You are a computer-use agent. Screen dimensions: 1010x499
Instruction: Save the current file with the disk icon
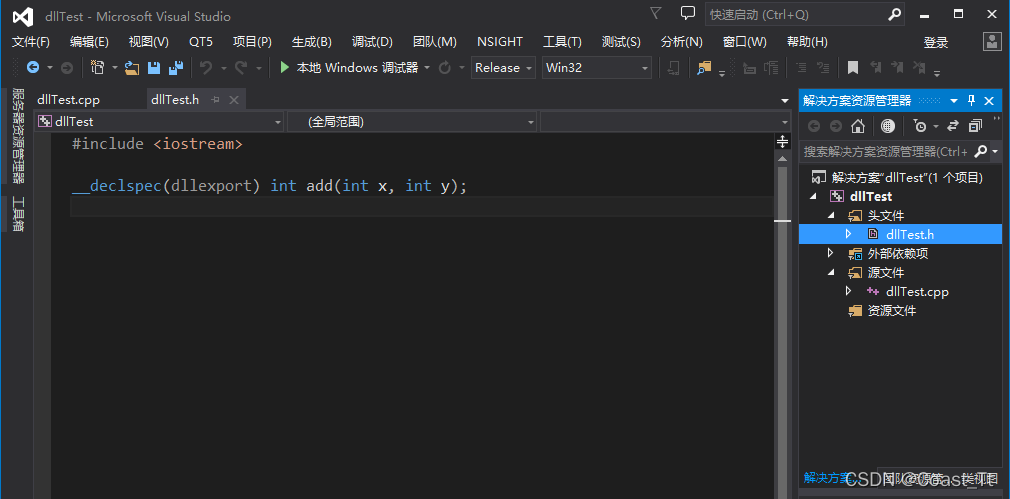[x=154, y=68]
